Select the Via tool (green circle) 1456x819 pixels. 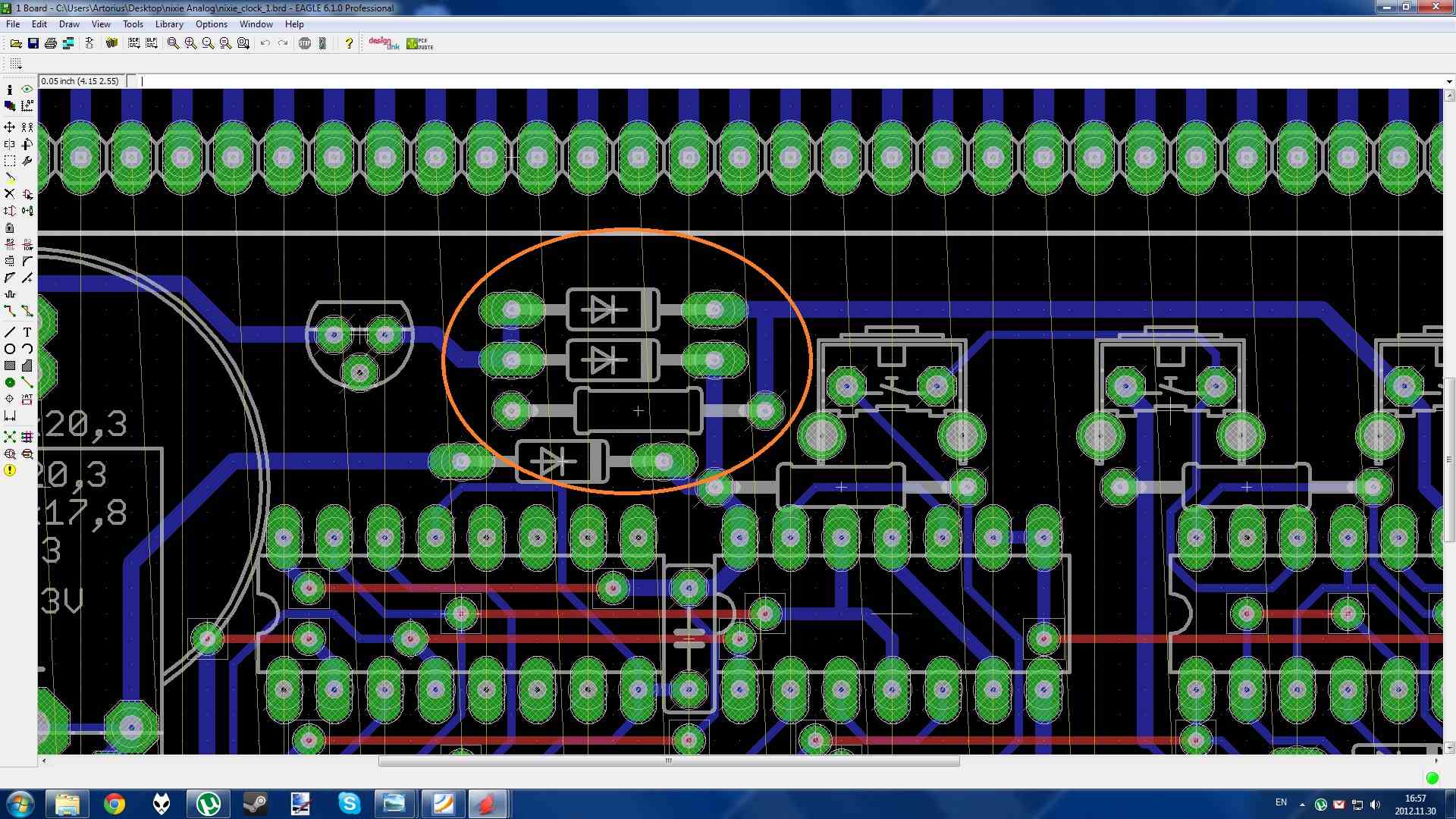click(10, 382)
